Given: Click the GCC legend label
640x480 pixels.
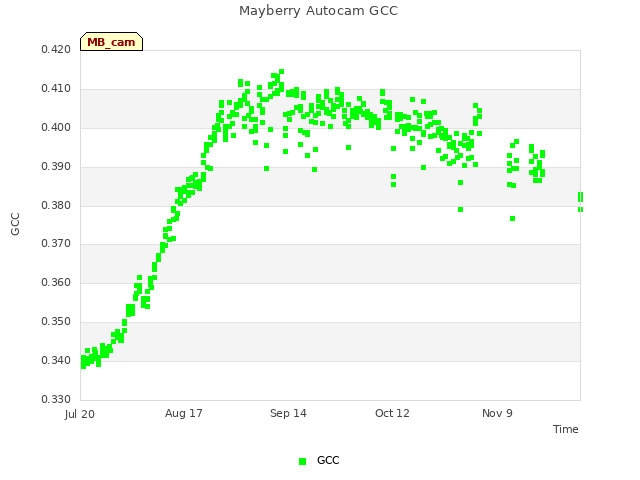Looking at the screenshot, I should [328, 460].
